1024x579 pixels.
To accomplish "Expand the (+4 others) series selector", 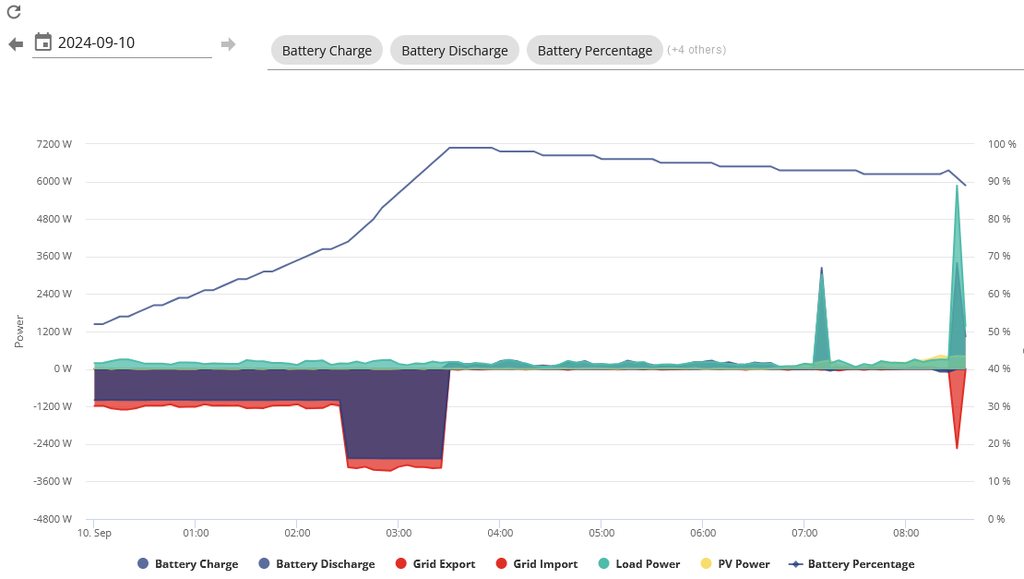I will click(x=696, y=50).
